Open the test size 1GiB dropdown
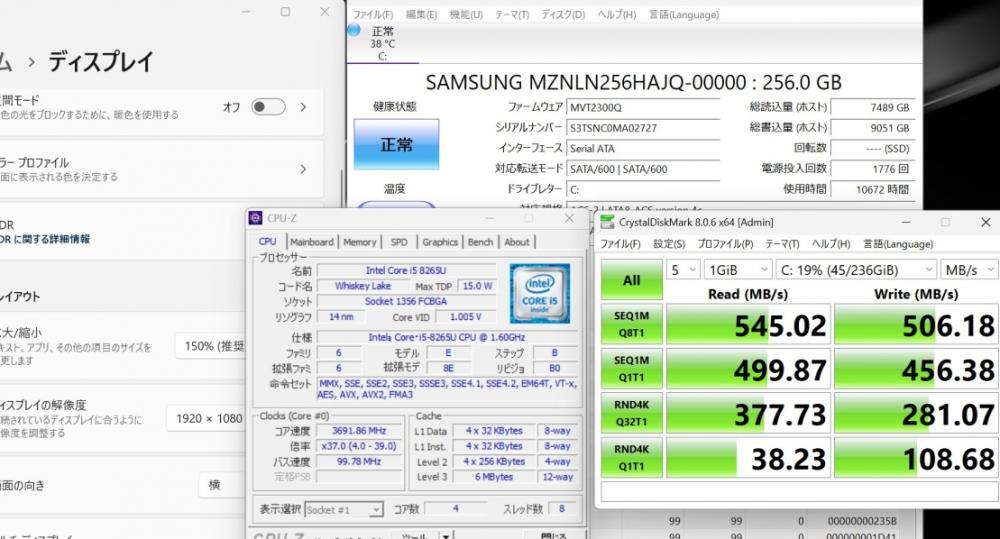The width and height of the screenshot is (1000, 539). (x=739, y=270)
